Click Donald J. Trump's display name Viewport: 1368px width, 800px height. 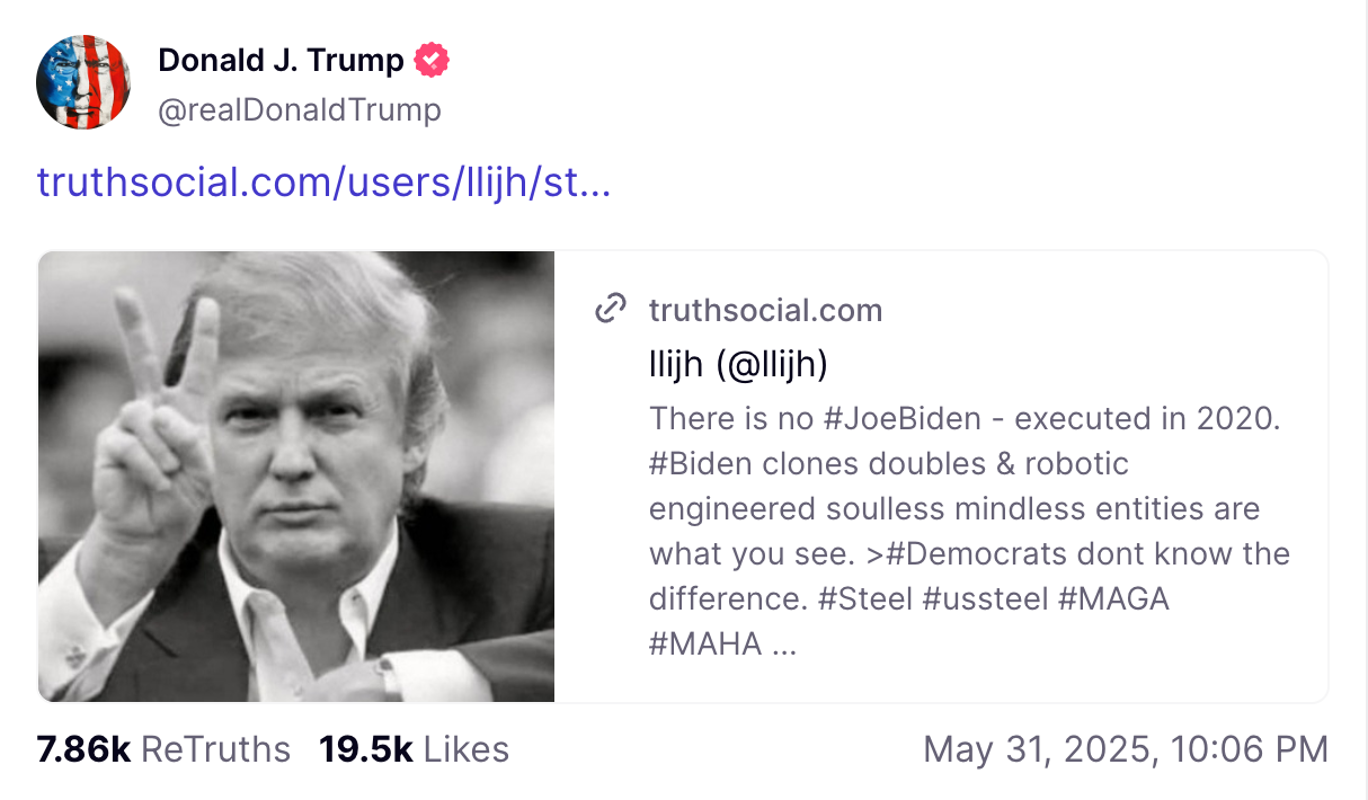283,60
